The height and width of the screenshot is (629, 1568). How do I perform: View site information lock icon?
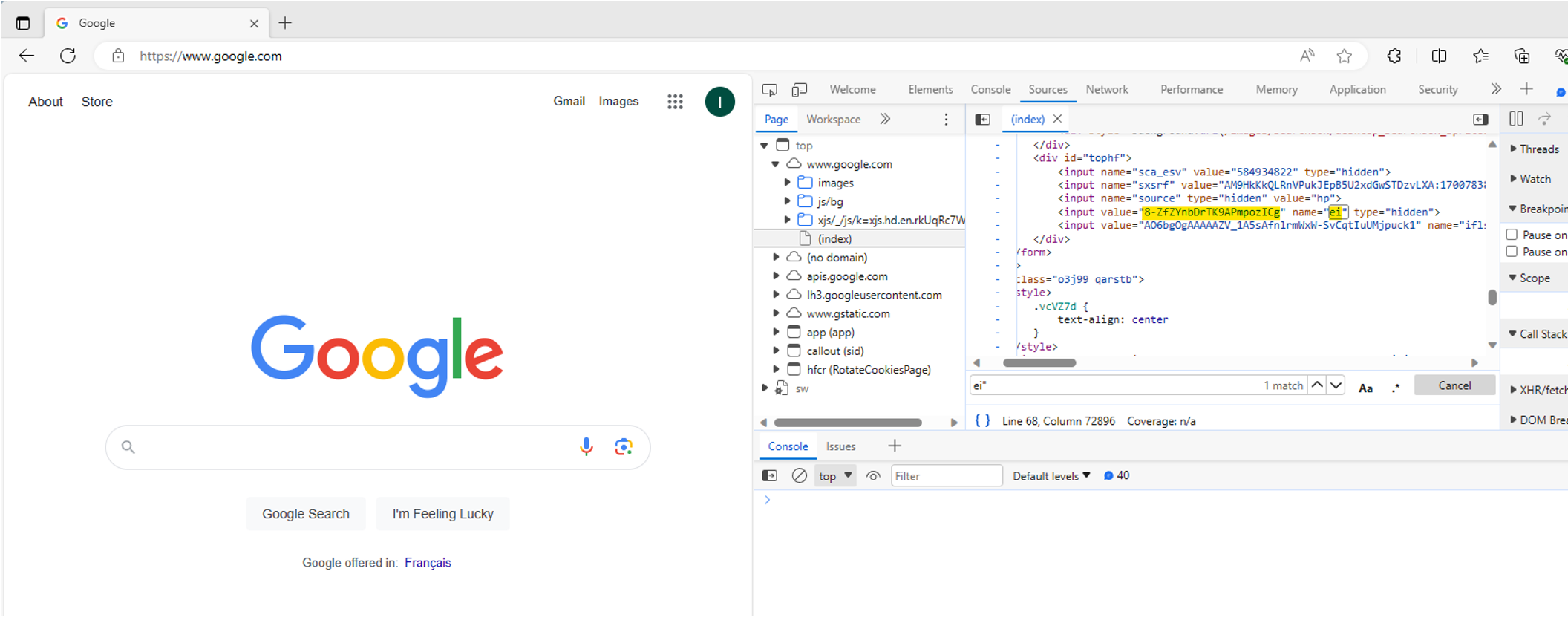point(118,56)
